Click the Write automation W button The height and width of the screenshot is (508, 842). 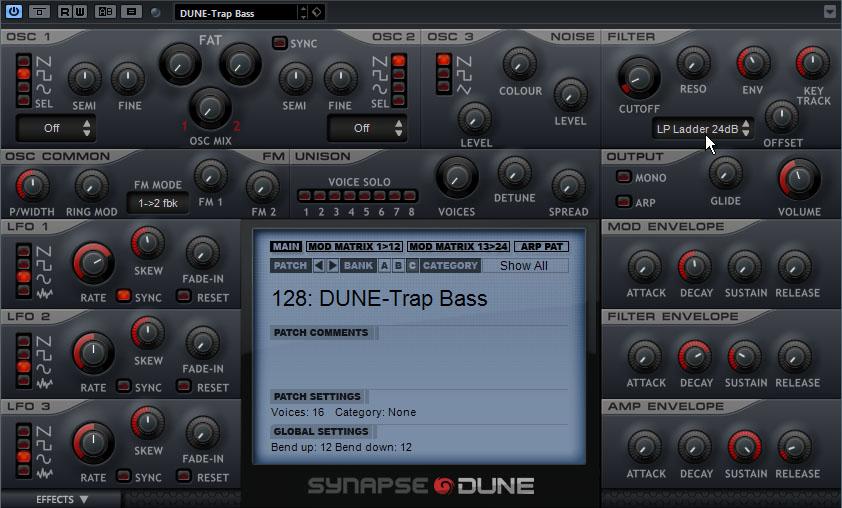79,11
